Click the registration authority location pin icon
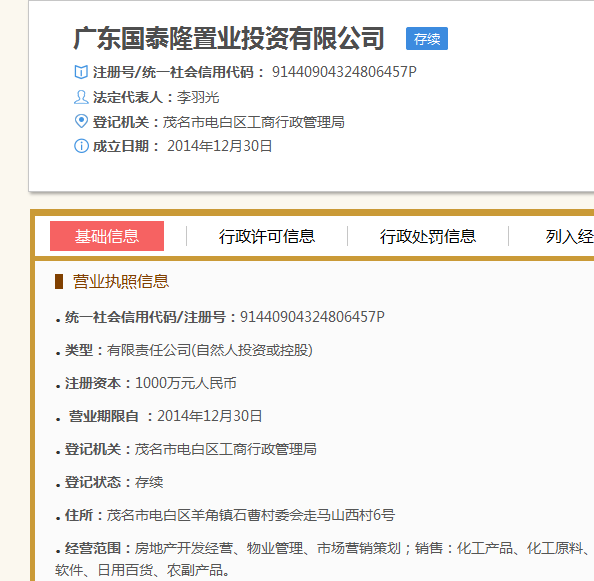 81,122
